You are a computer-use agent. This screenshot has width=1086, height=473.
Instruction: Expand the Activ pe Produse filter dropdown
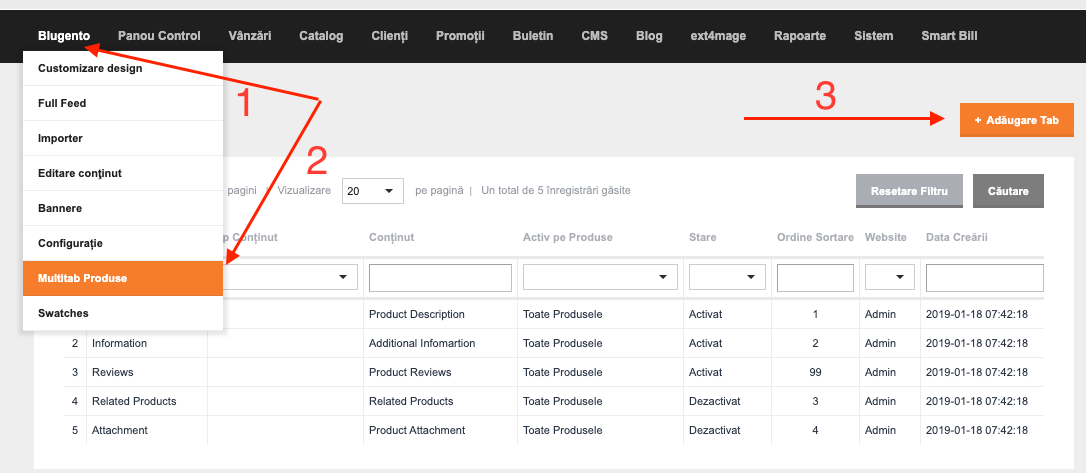click(600, 277)
